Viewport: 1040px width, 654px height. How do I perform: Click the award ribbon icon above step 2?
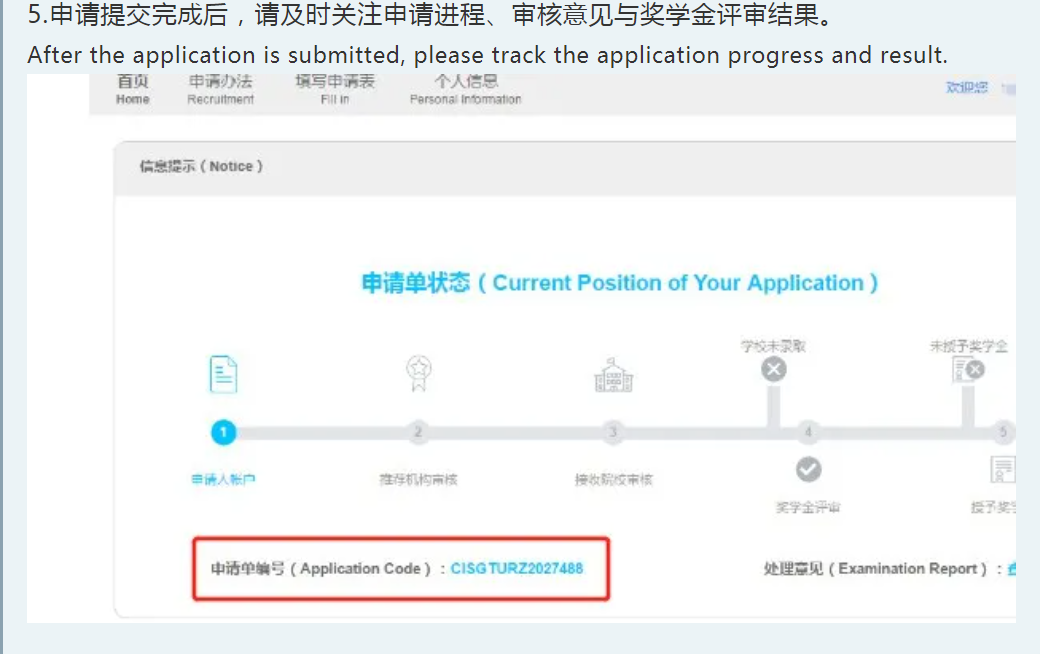(x=418, y=373)
